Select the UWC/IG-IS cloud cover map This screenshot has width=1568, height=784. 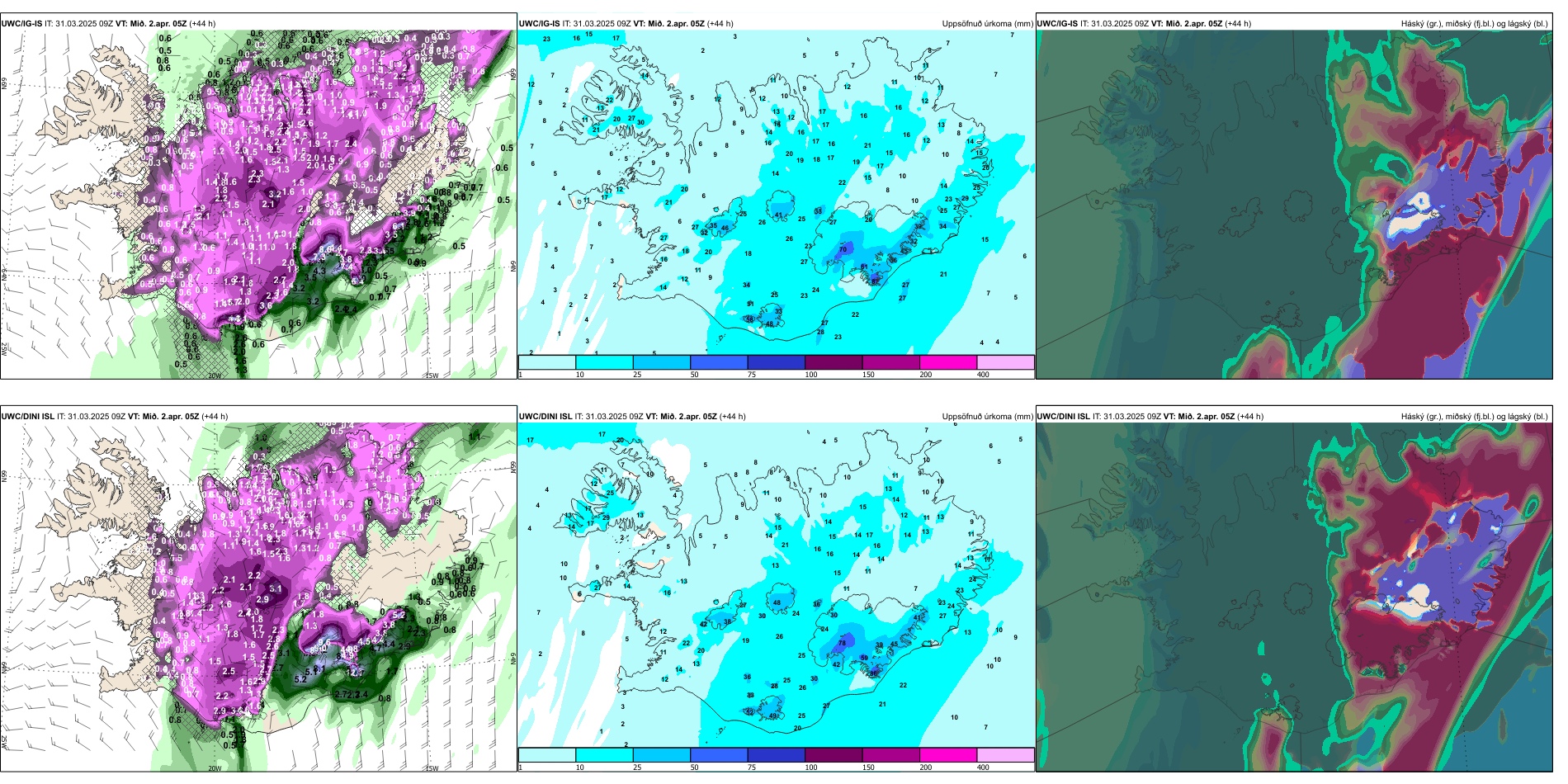click(x=1294, y=205)
